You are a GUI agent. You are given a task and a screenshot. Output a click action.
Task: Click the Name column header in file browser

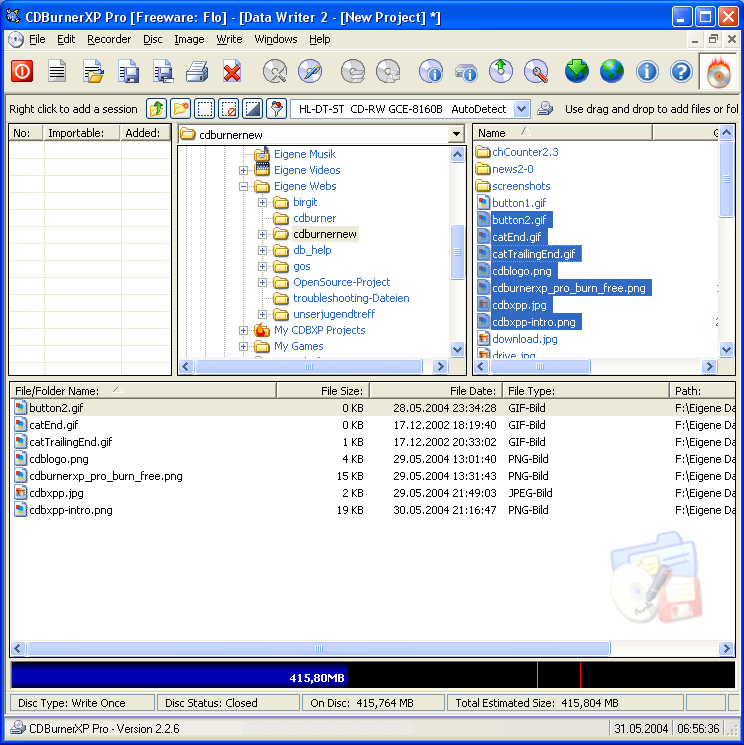click(x=563, y=133)
